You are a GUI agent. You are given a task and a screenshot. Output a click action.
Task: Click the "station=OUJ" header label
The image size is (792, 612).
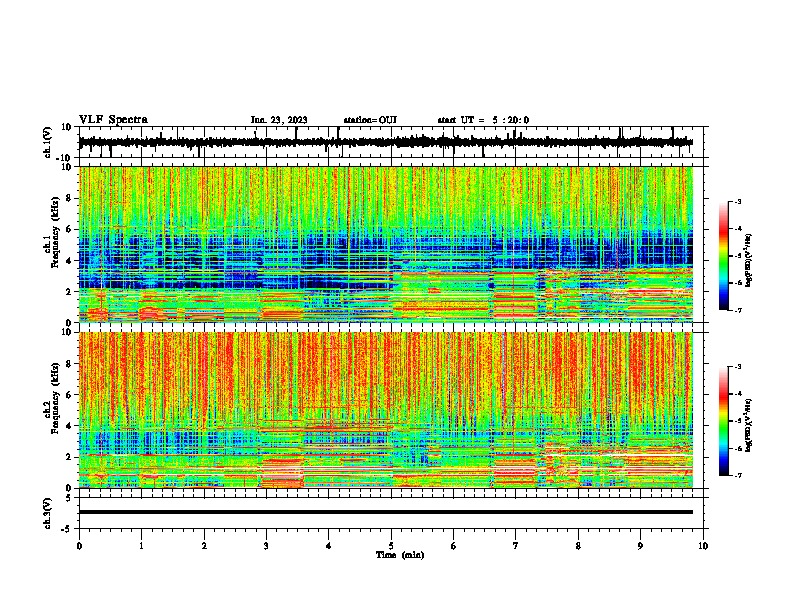coord(370,120)
